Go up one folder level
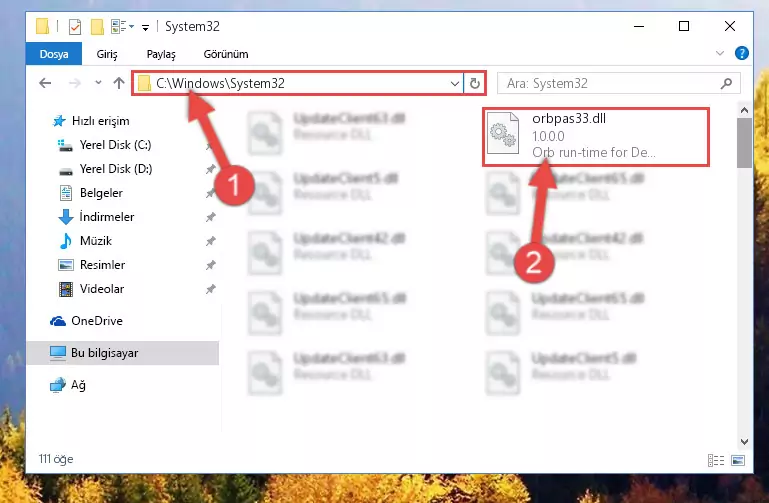The width and height of the screenshot is (769, 503). (119, 83)
